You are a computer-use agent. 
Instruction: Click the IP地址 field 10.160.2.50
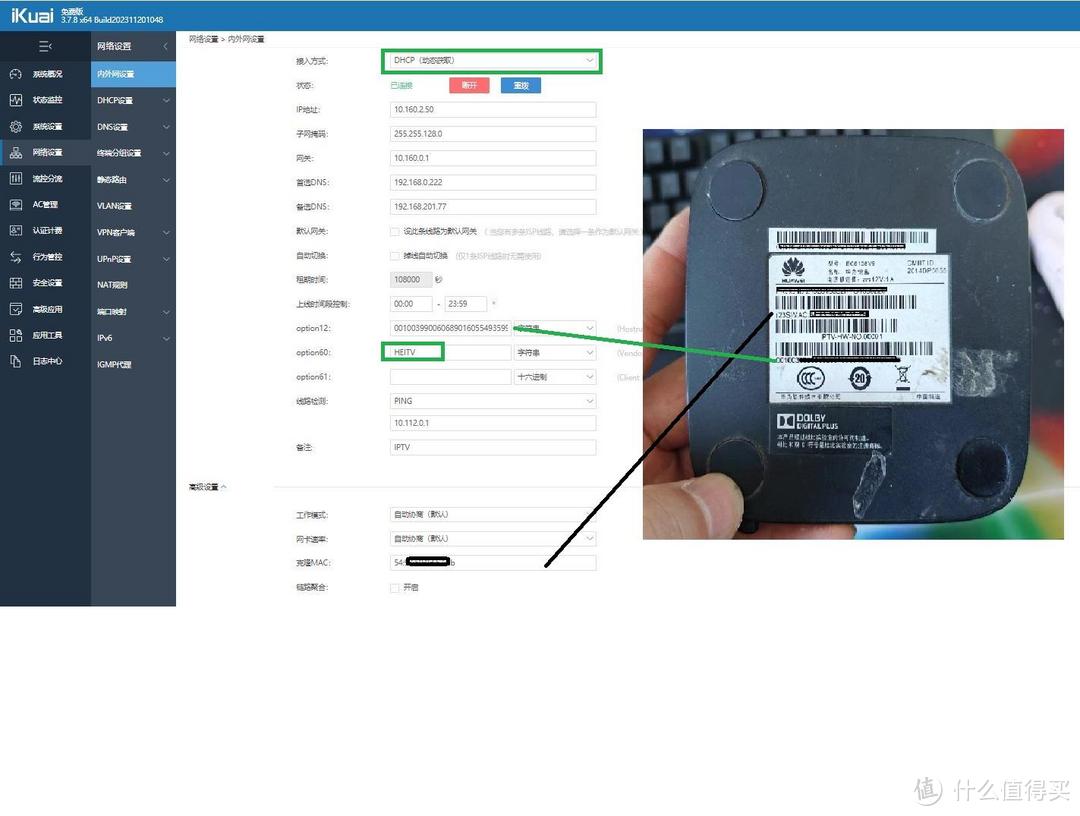[x=492, y=109]
